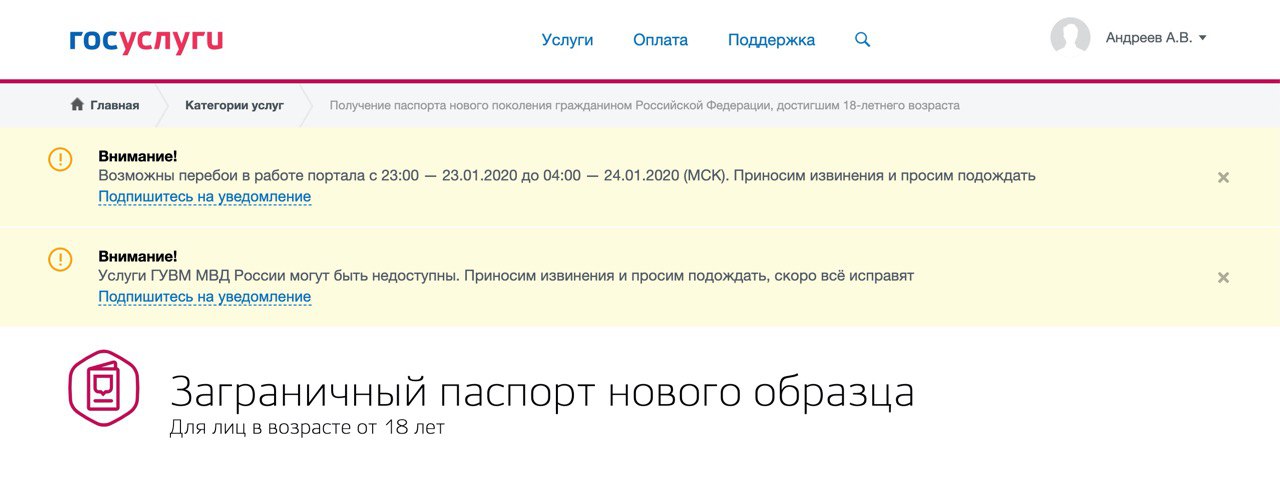Click the warning icon of ГУВМ МВД notice
Screen dimensions: 1280x479
(60, 259)
